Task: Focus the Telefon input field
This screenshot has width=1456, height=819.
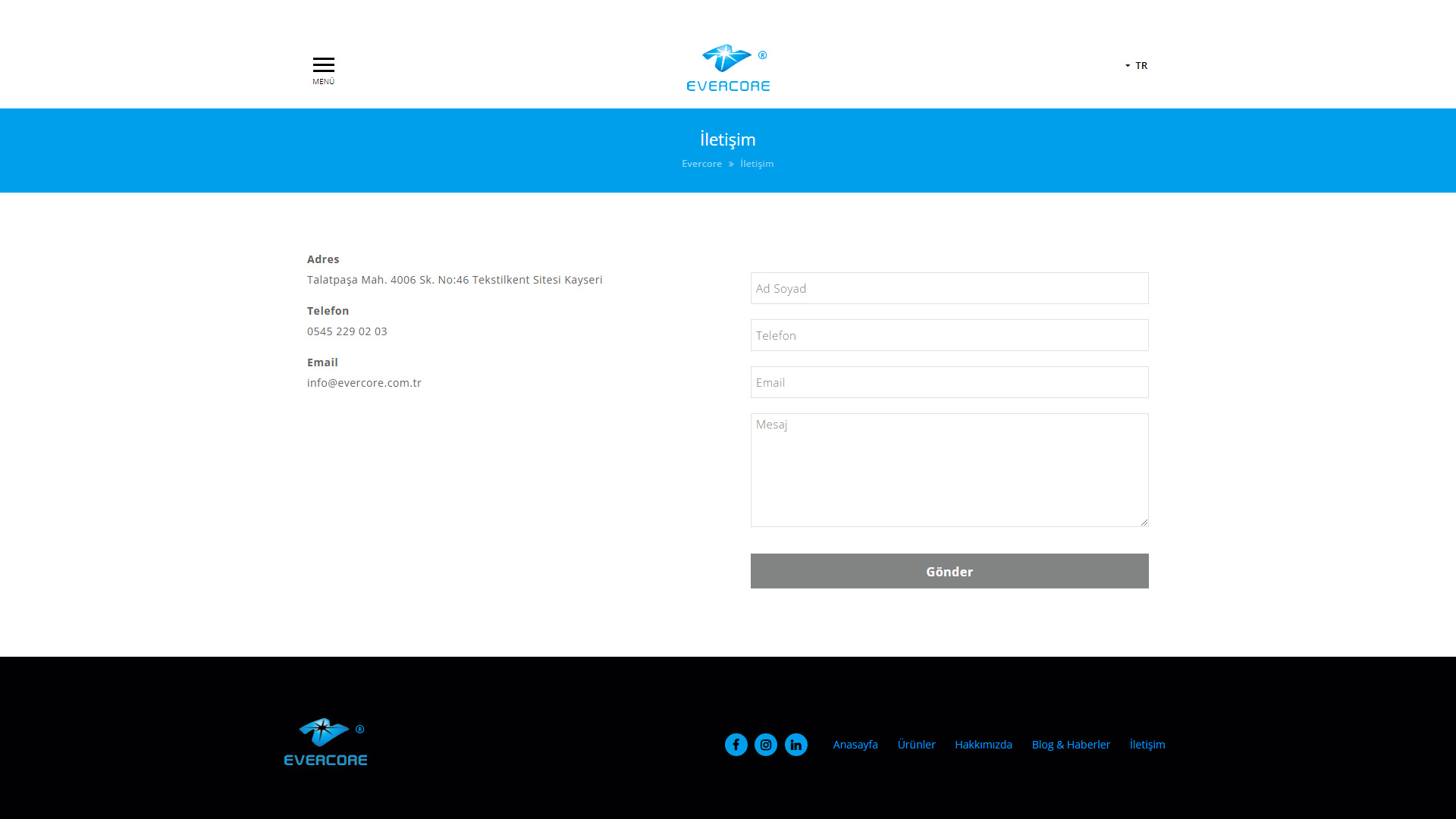Action: click(x=949, y=335)
